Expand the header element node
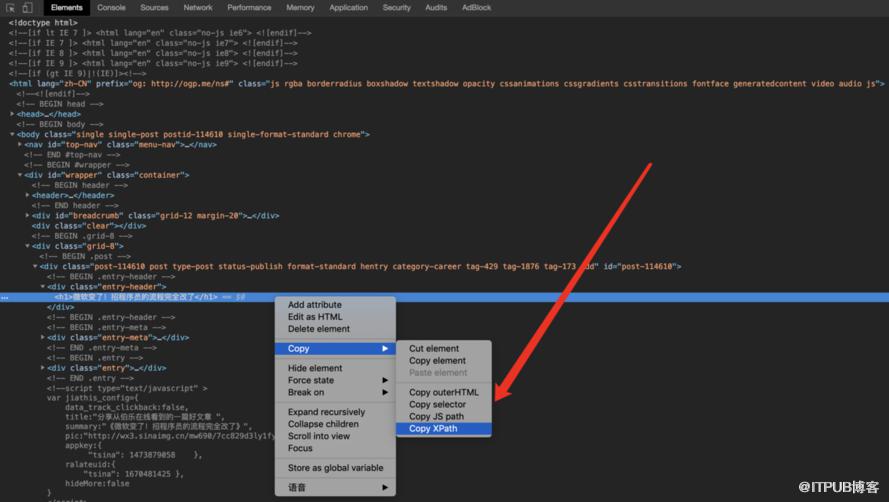 coord(27,195)
